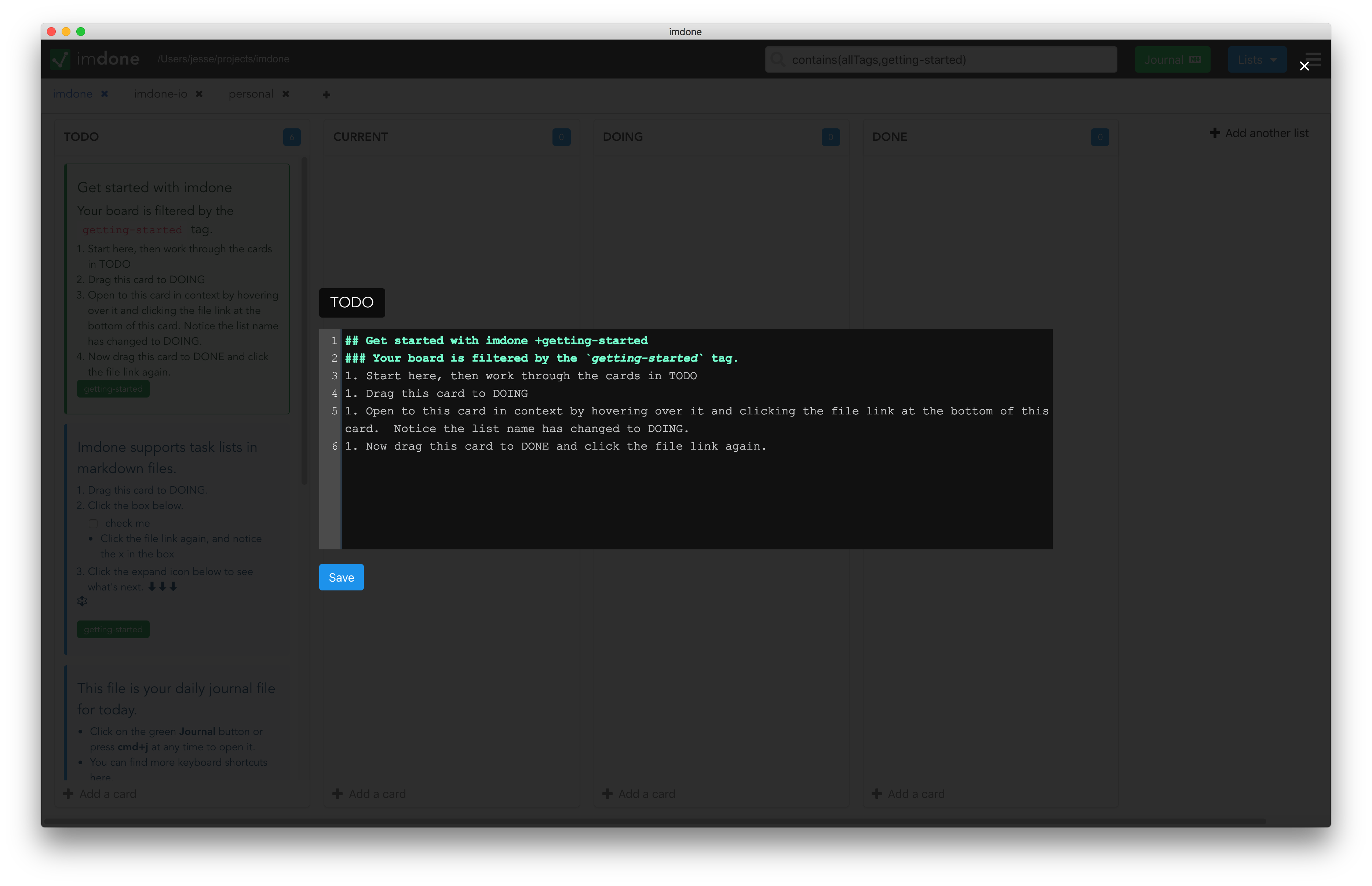Open the green Journal button

coord(1172,59)
